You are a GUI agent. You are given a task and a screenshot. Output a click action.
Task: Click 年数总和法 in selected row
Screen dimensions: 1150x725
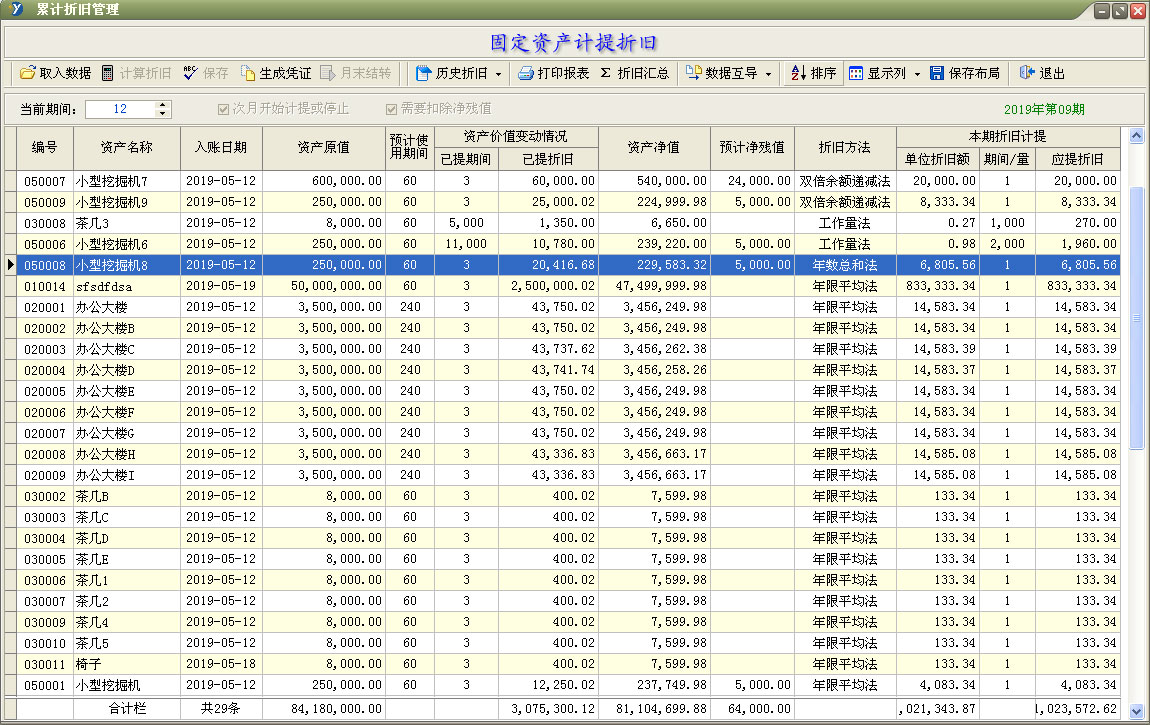click(845, 265)
